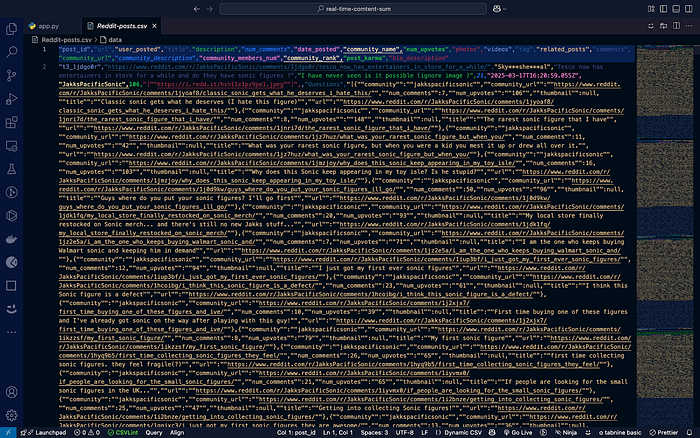Open the Explorer view in the activity bar
Image resolution: width=700 pixels, height=438 pixels.
[12, 29]
